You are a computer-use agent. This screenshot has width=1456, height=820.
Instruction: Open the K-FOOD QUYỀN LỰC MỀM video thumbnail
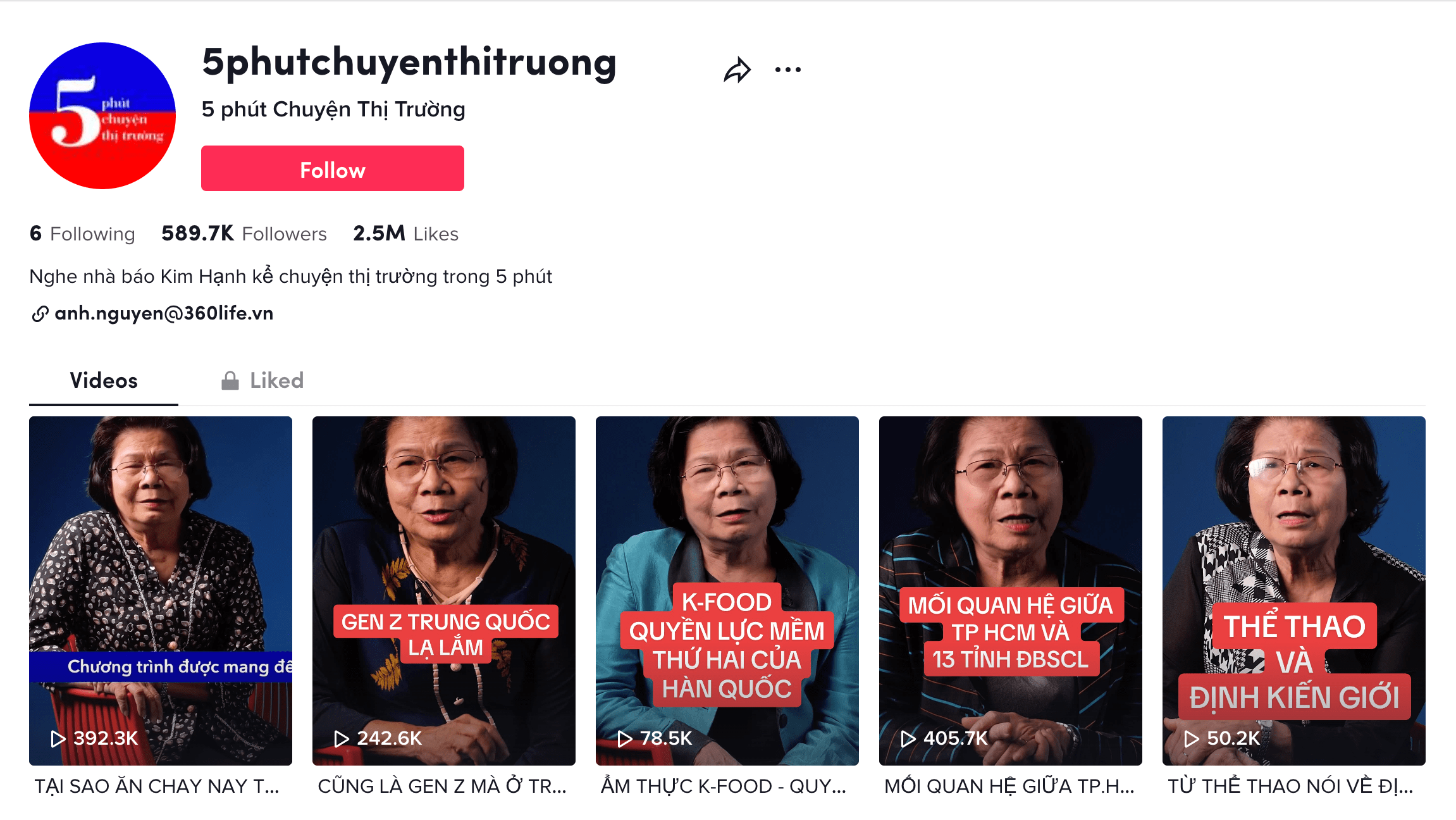(727, 591)
